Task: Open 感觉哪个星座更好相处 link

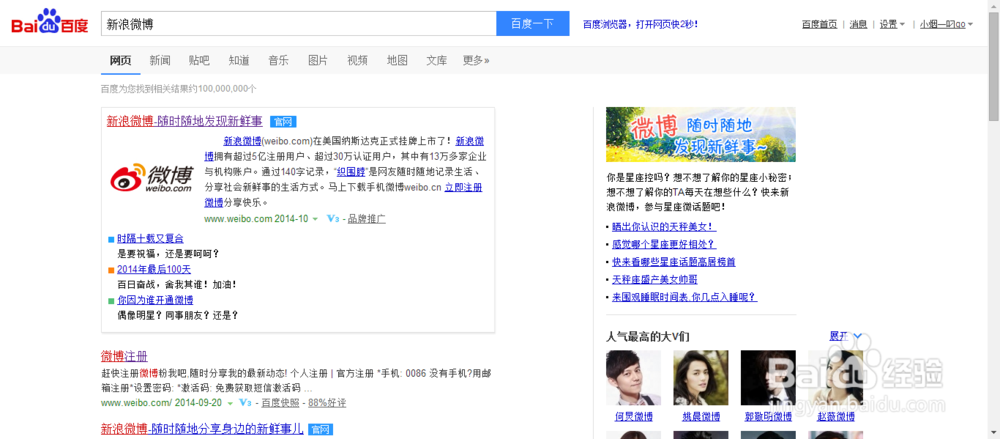Action: point(664,244)
